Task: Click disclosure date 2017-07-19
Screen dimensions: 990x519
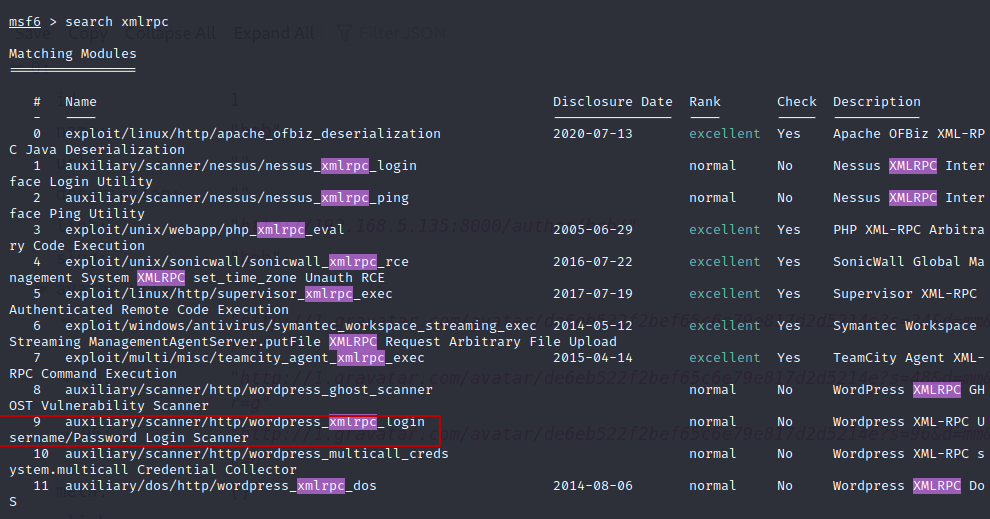Action: pos(593,294)
